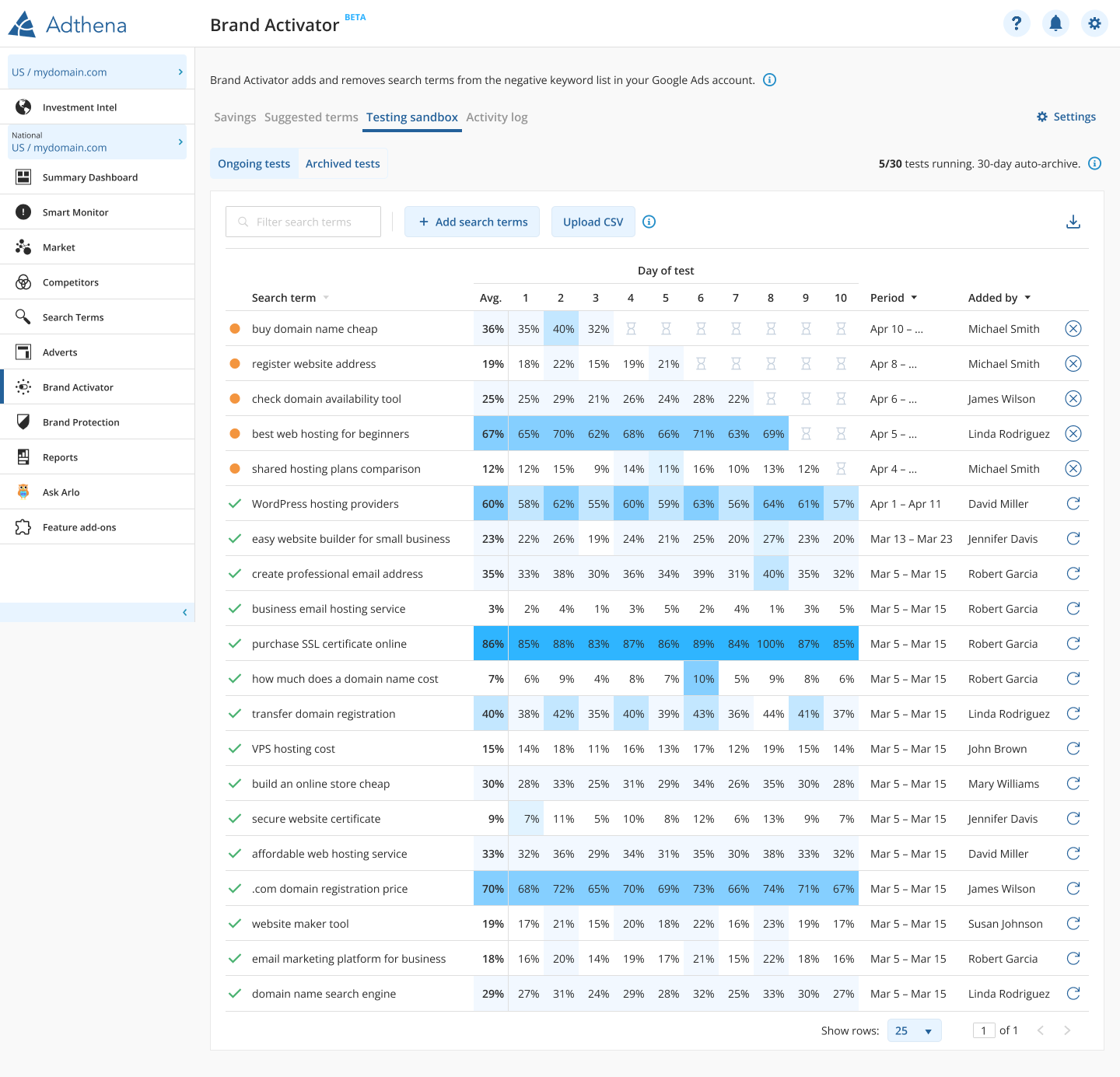
Task: Open the notifications bell
Action: pyautogui.click(x=1055, y=23)
